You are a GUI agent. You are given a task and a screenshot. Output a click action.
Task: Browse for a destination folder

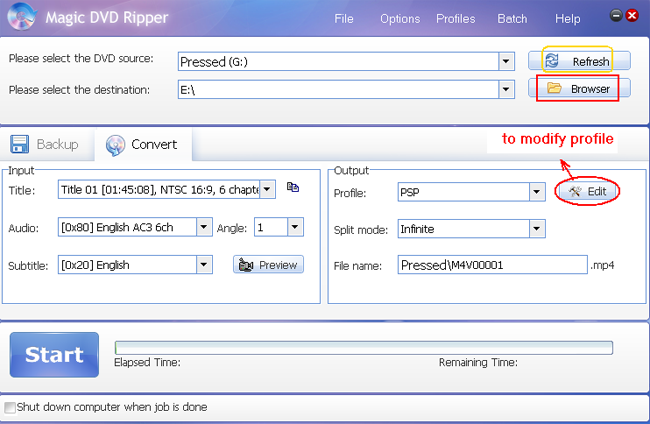click(x=579, y=89)
